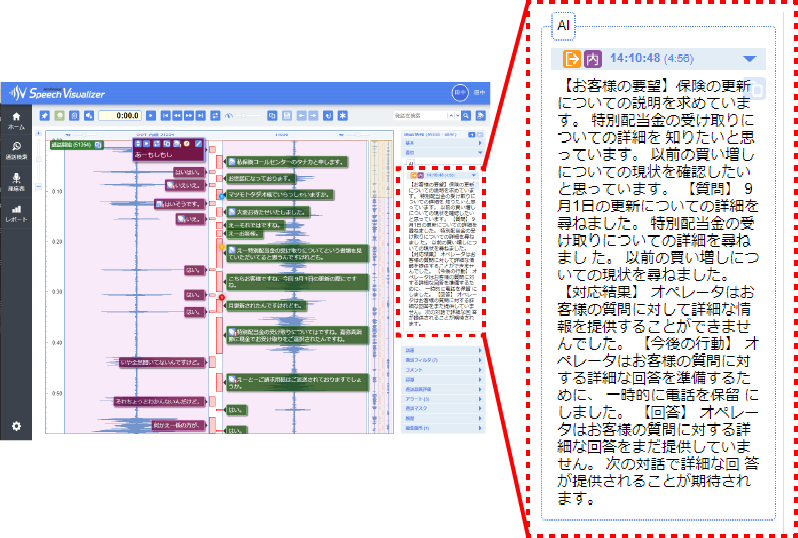Screen dimensions: 798x538
Task: Click the pin icon in the toolbar
Action: click(x=45, y=116)
